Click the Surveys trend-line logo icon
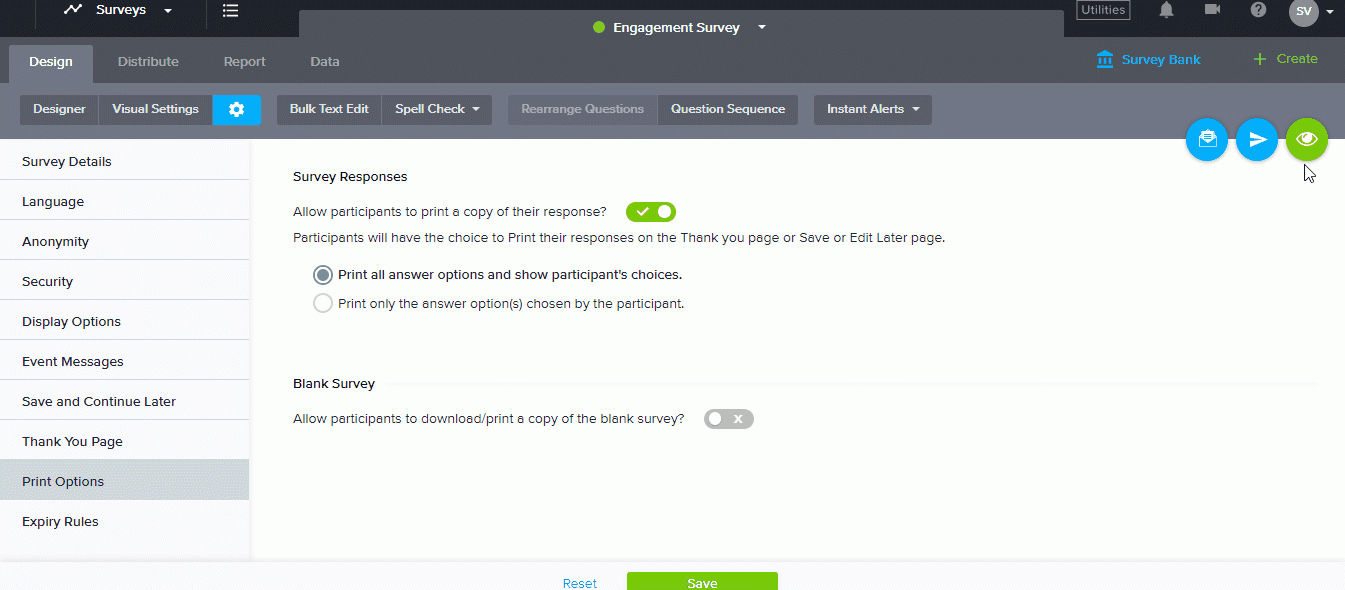Image resolution: width=1345 pixels, height=590 pixels. click(72, 10)
